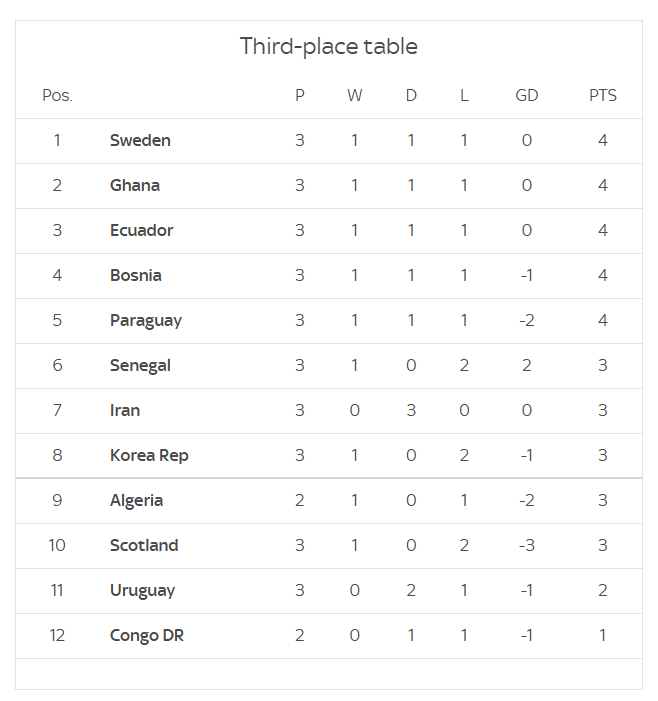Screen dimensions: 658x701
Task: Click Congo DR team name
Action: 147,636
